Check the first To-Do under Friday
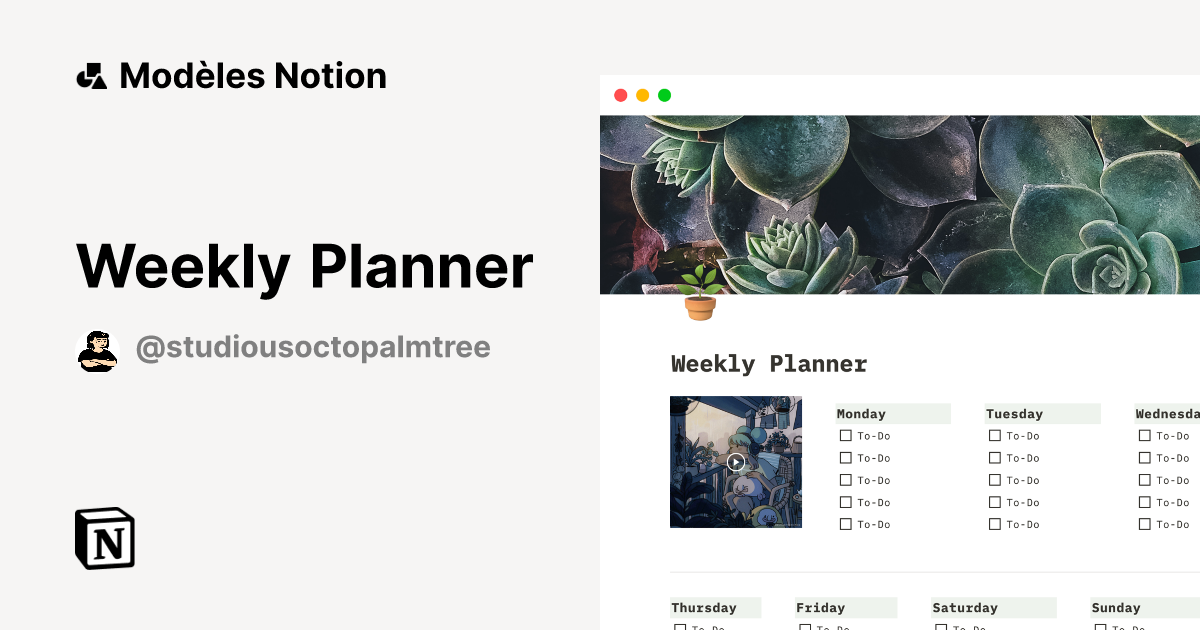 tap(803, 627)
